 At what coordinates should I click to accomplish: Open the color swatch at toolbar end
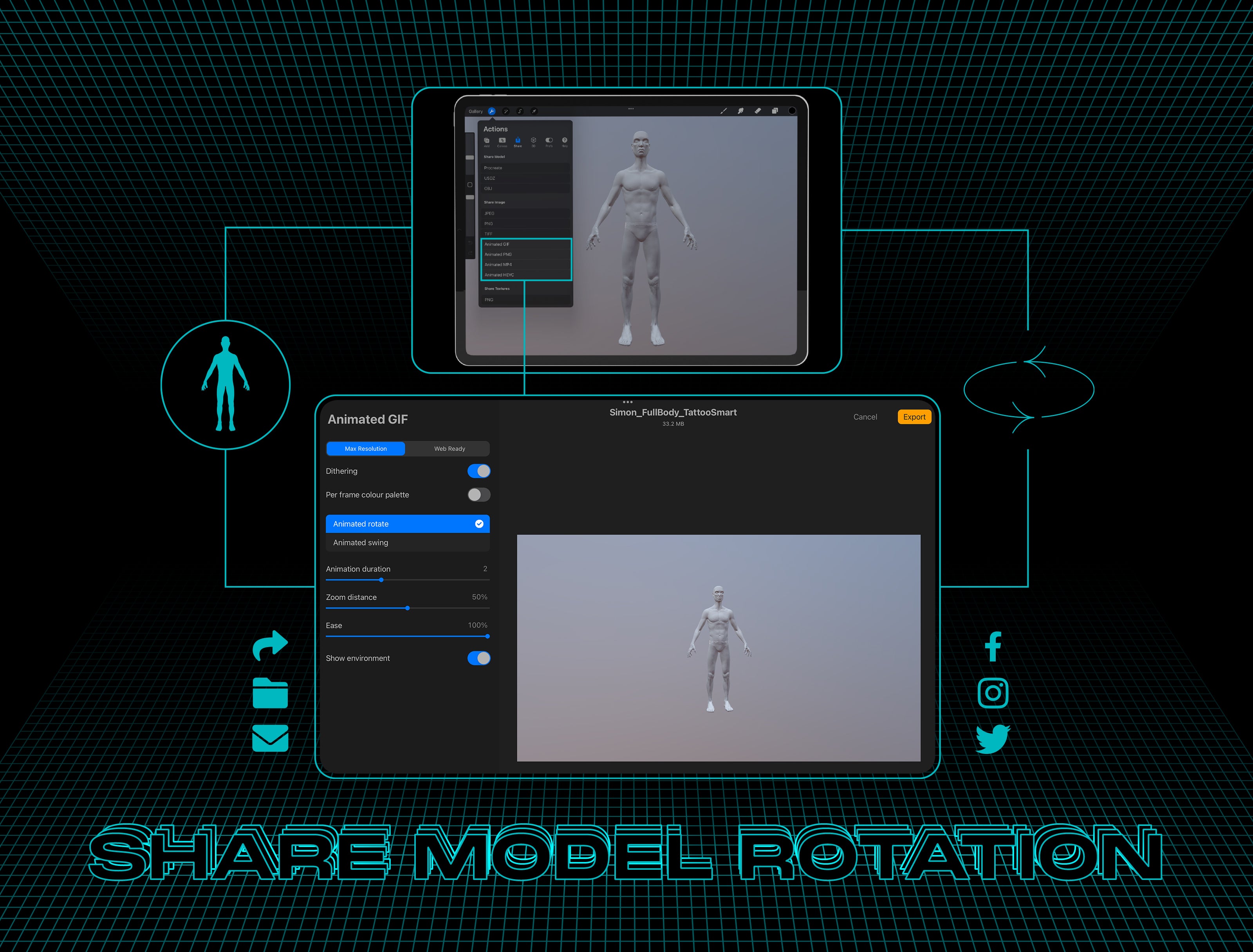tap(792, 111)
